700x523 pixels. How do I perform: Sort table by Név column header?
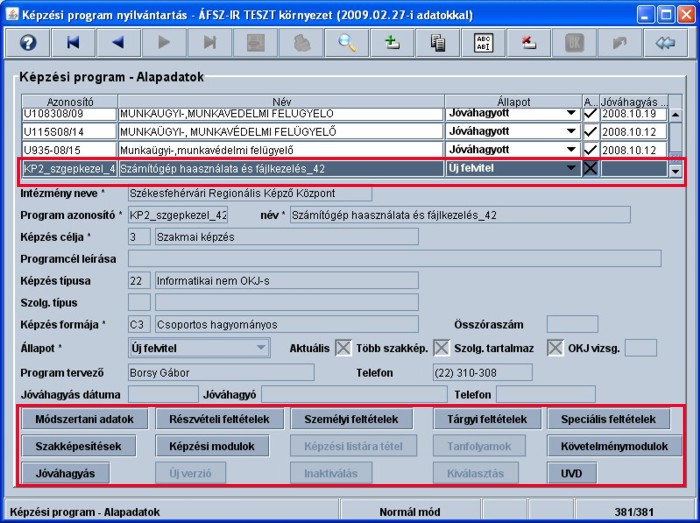280,102
